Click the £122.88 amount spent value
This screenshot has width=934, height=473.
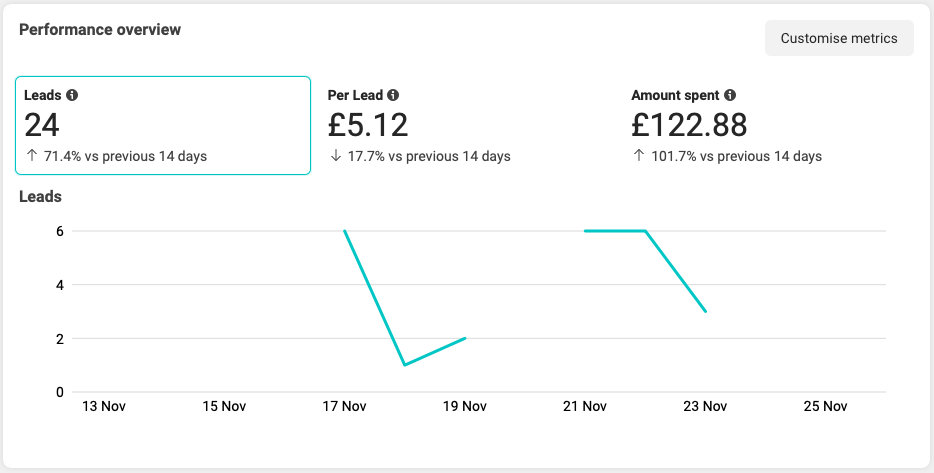(x=690, y=125)
